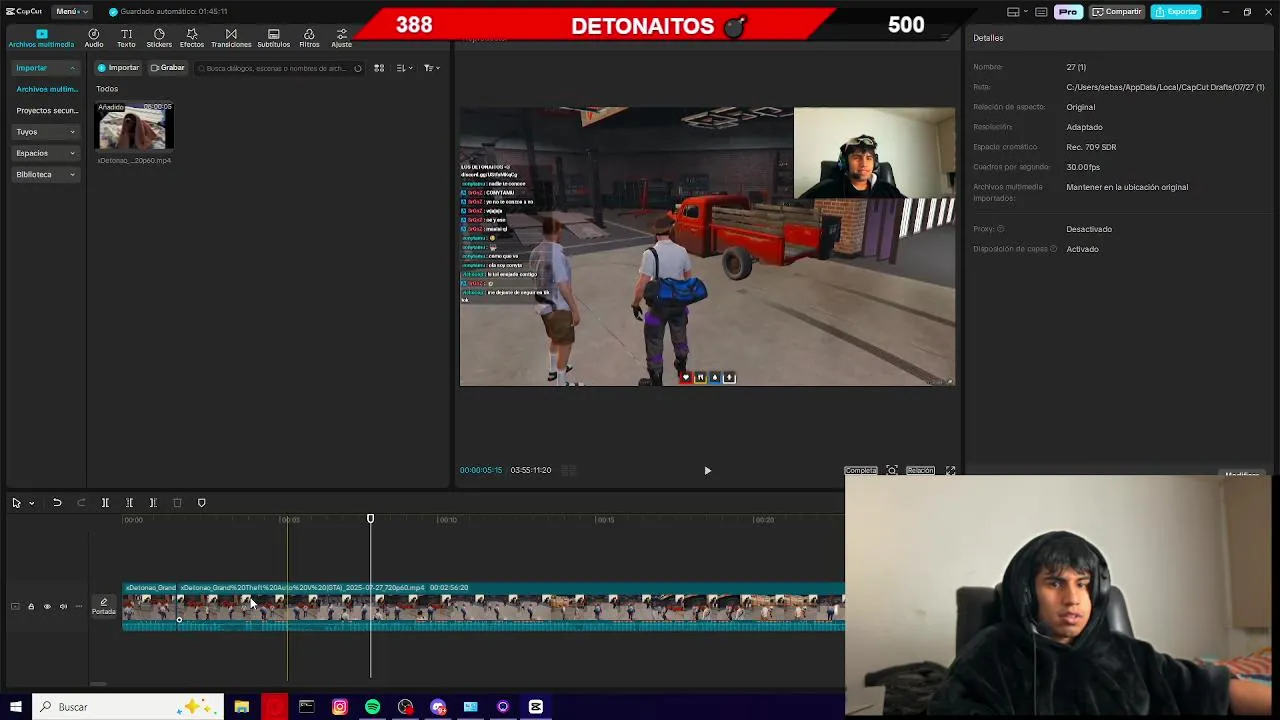The image size is (1280, 720).
Task: Click the Exportar button
Action: click(1176, 12)
